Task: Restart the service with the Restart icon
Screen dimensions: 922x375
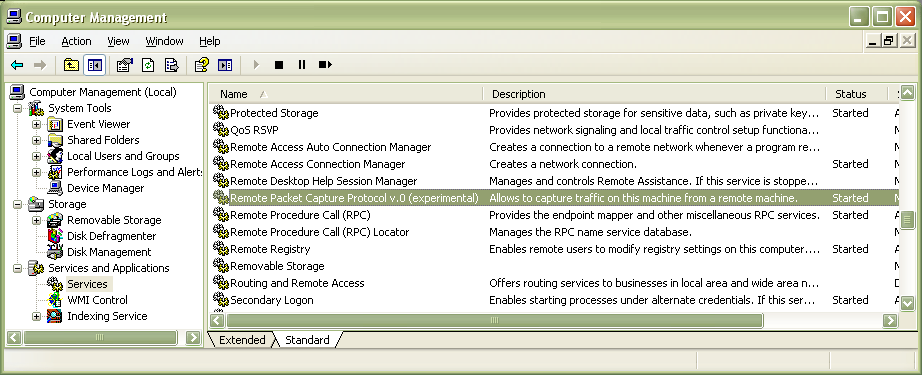Action: (x=325, y=65)
